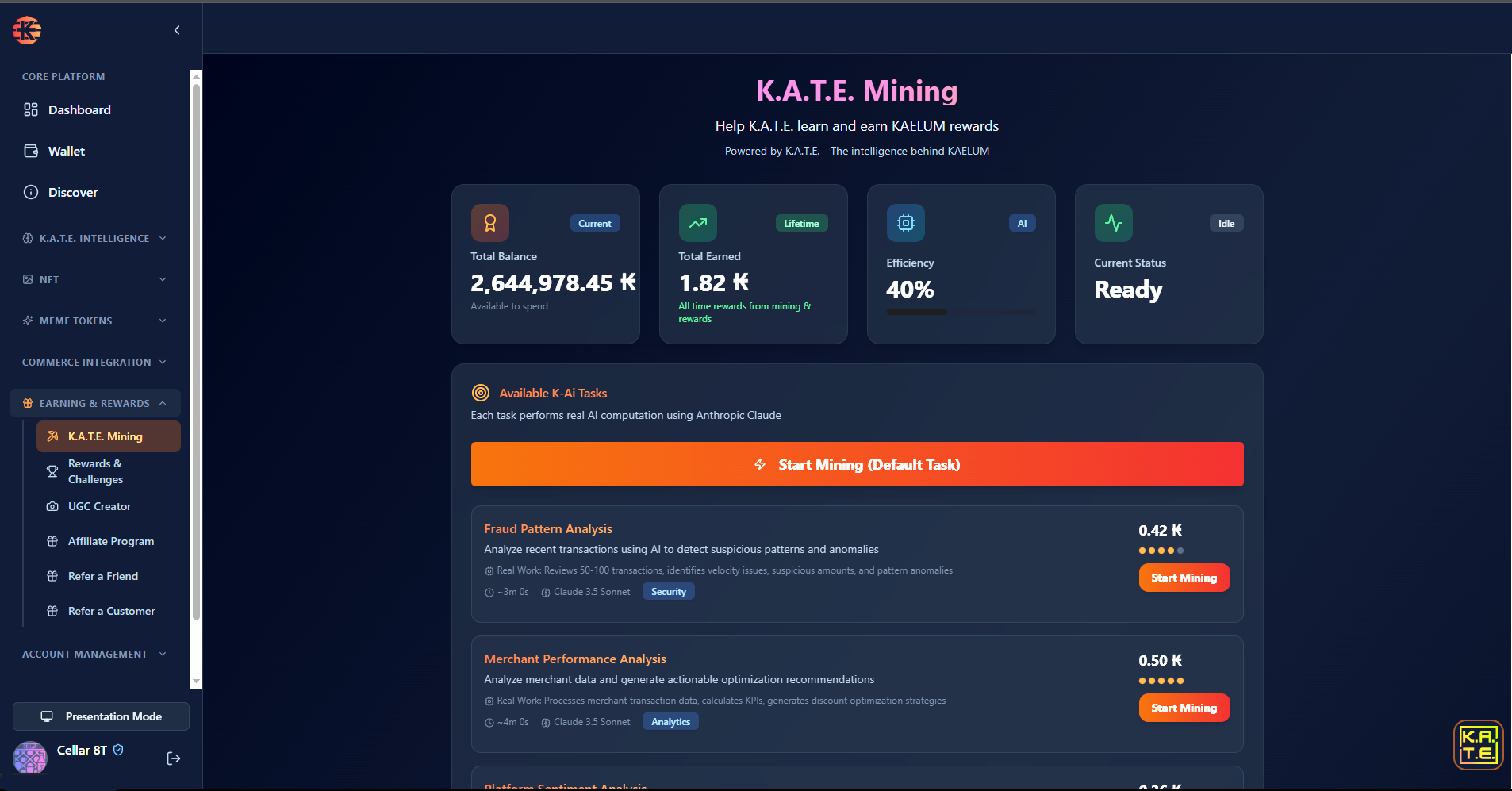Image resolution: width=1512 pixels, height=791 pixels.
Task: Click the Merchant Performance Analysis difficulty dots
Action: click(1161, 681)
